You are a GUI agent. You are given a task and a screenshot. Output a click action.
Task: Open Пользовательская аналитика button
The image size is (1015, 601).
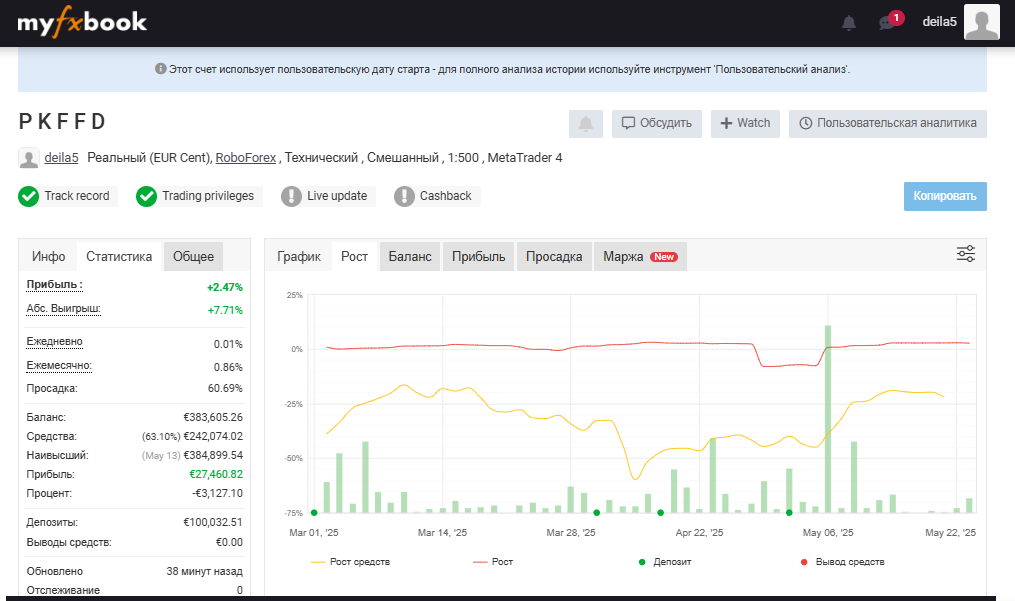click(x=887, y=123)
